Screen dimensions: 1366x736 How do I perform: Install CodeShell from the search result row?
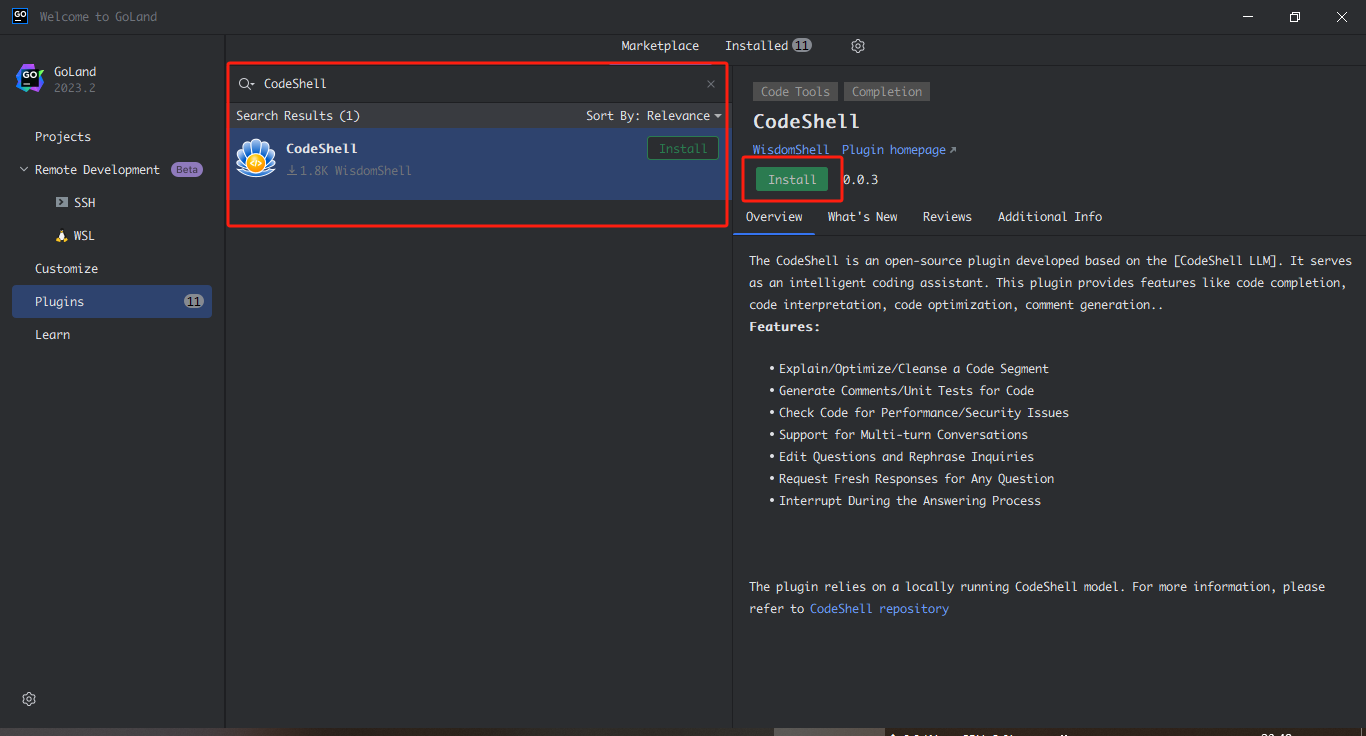683,149
